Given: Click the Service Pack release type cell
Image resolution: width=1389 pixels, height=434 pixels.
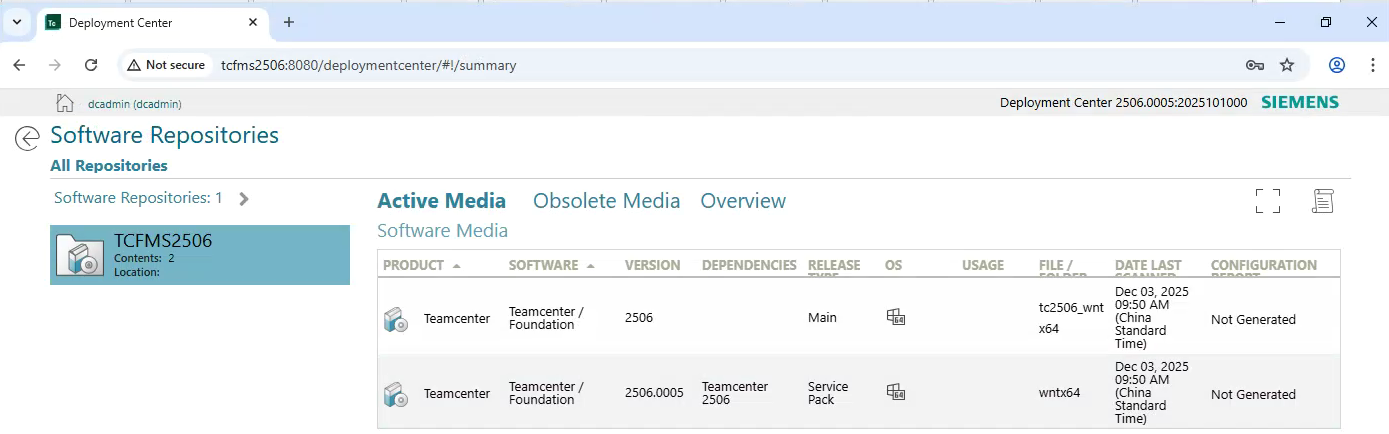Looking at the screenshot, I should coord(828,393).
